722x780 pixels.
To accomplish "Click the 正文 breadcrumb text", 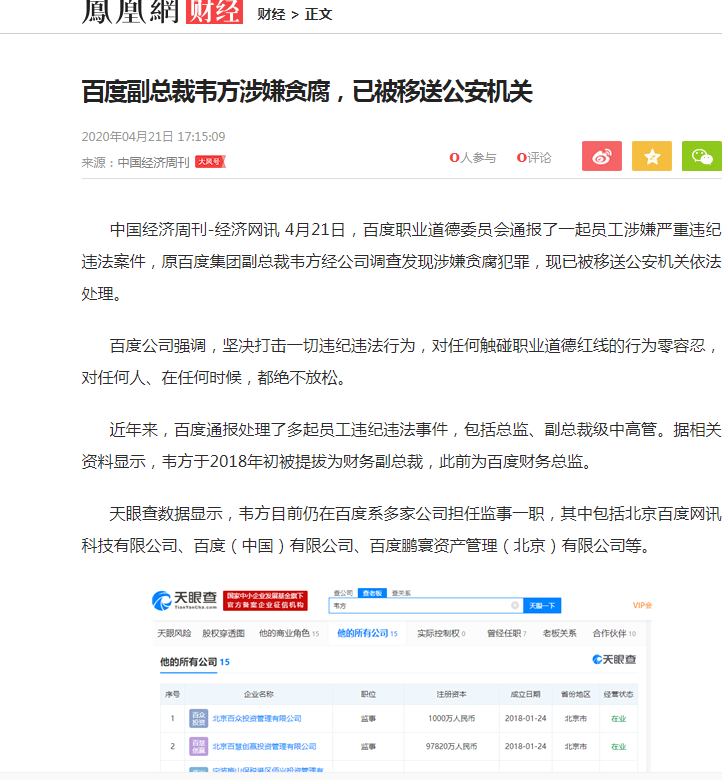I will coord(318,14).
